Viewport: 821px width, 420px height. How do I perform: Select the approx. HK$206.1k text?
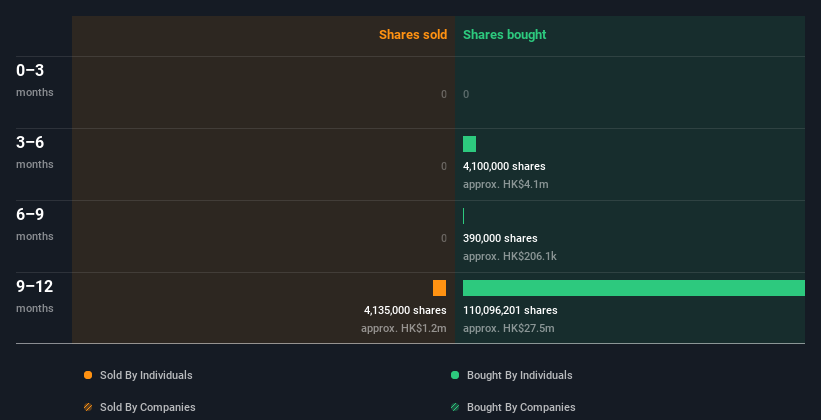coord(510,257)
